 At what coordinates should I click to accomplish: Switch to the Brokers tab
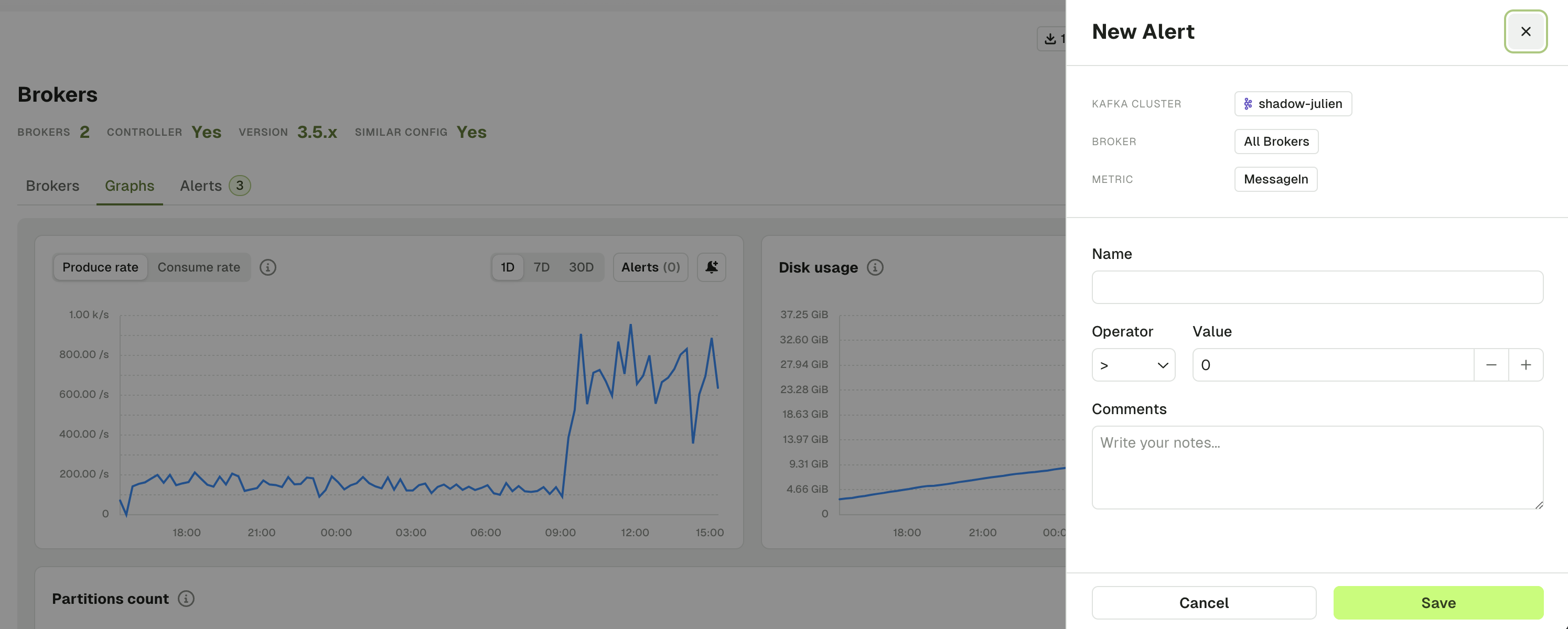click(52, 186)
